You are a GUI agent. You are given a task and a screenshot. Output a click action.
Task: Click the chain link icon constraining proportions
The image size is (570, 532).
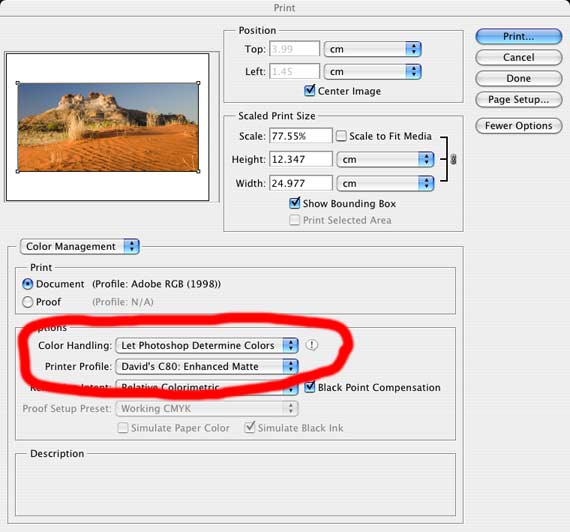click(453, 159)
